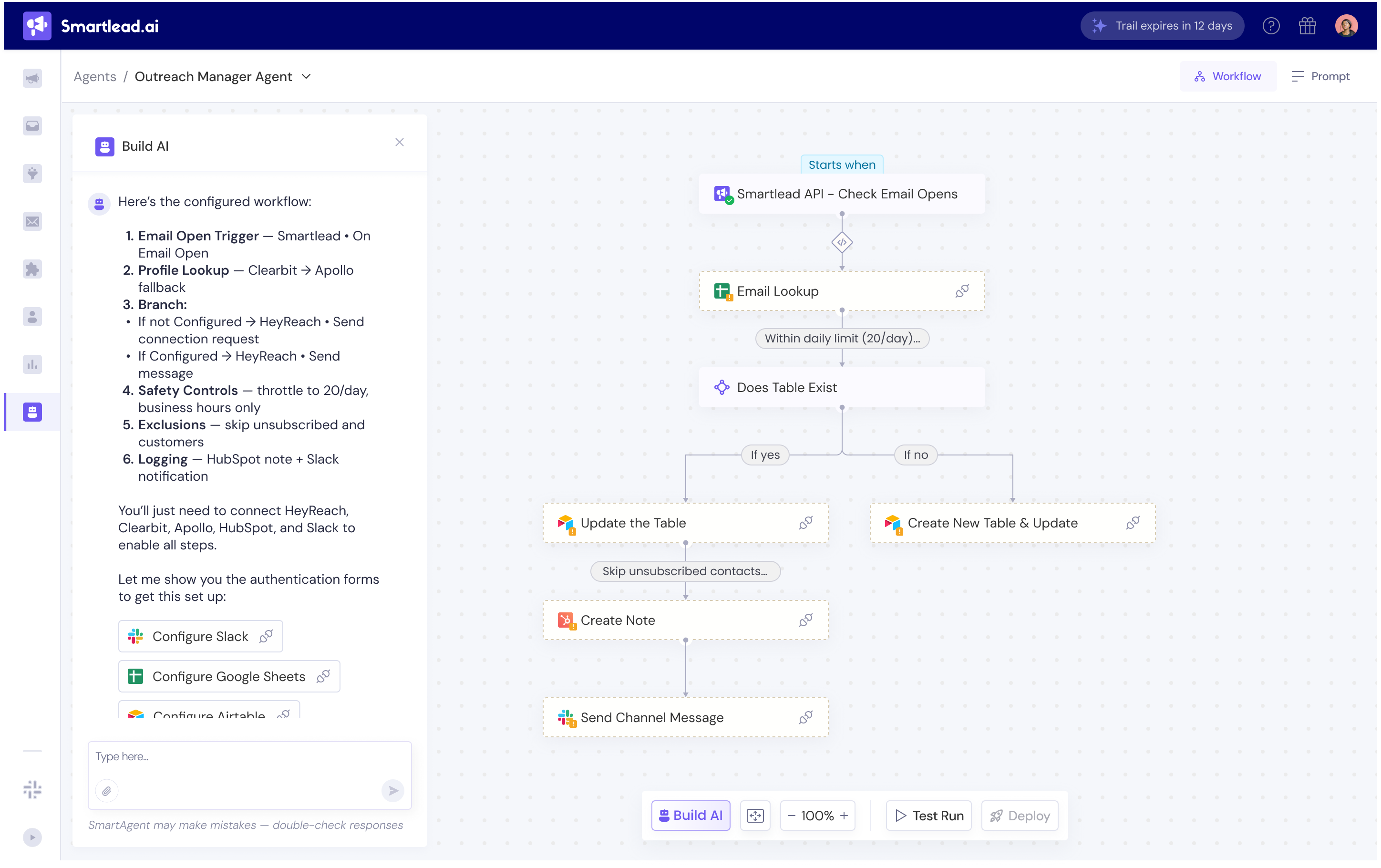Screen dimensions: 1381x868
Task: Switch to the Prompt tab
Action: coord(1320,76)
